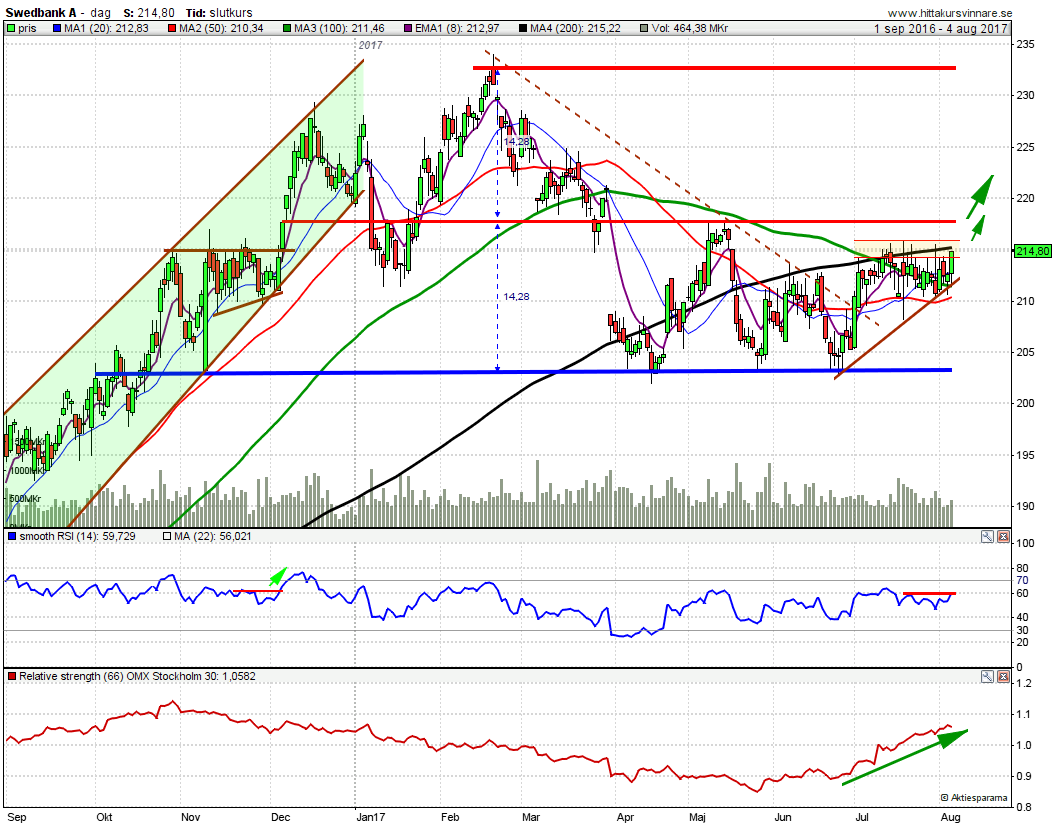The width and height of the screenshot is (1055, 830).
Task: Close the Relative strength indicator panel
Action: (1003, 677)
